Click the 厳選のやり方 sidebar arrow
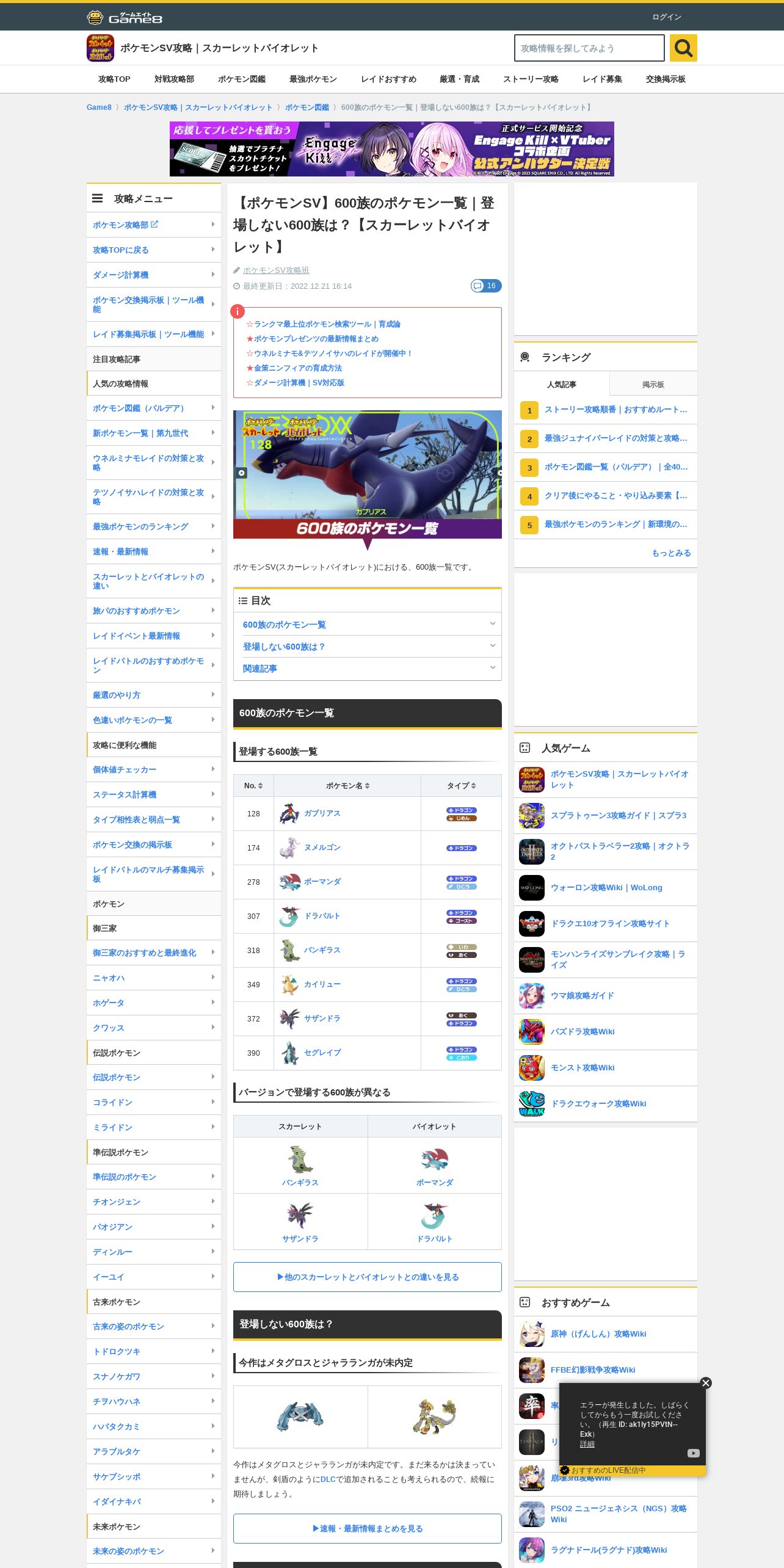Image resolution: width=784 pixels, height=1568 pixels. (213, 694)
